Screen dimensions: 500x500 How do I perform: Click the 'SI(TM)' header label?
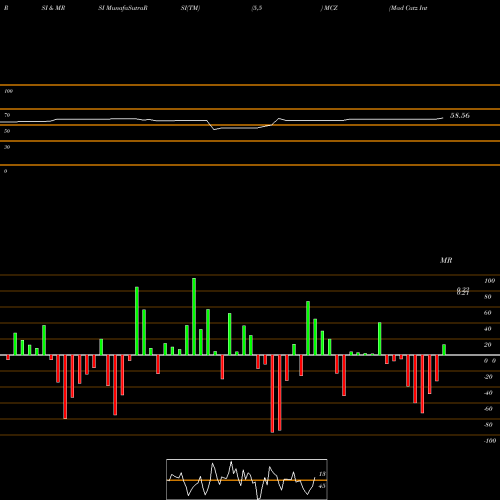pos(190,8)
